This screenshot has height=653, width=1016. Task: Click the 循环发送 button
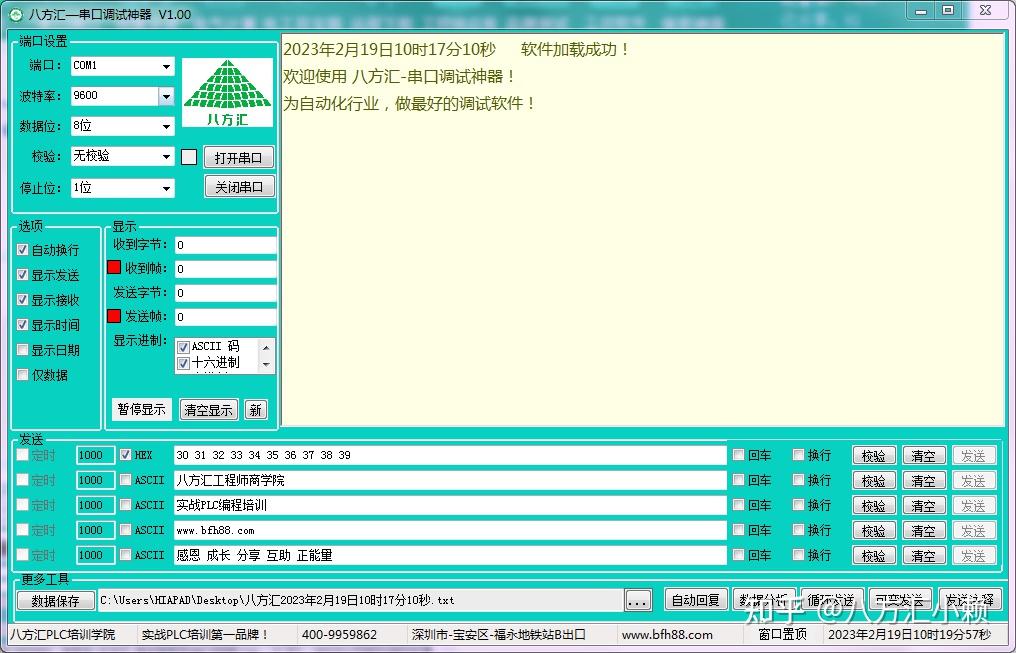click(832, 600)
